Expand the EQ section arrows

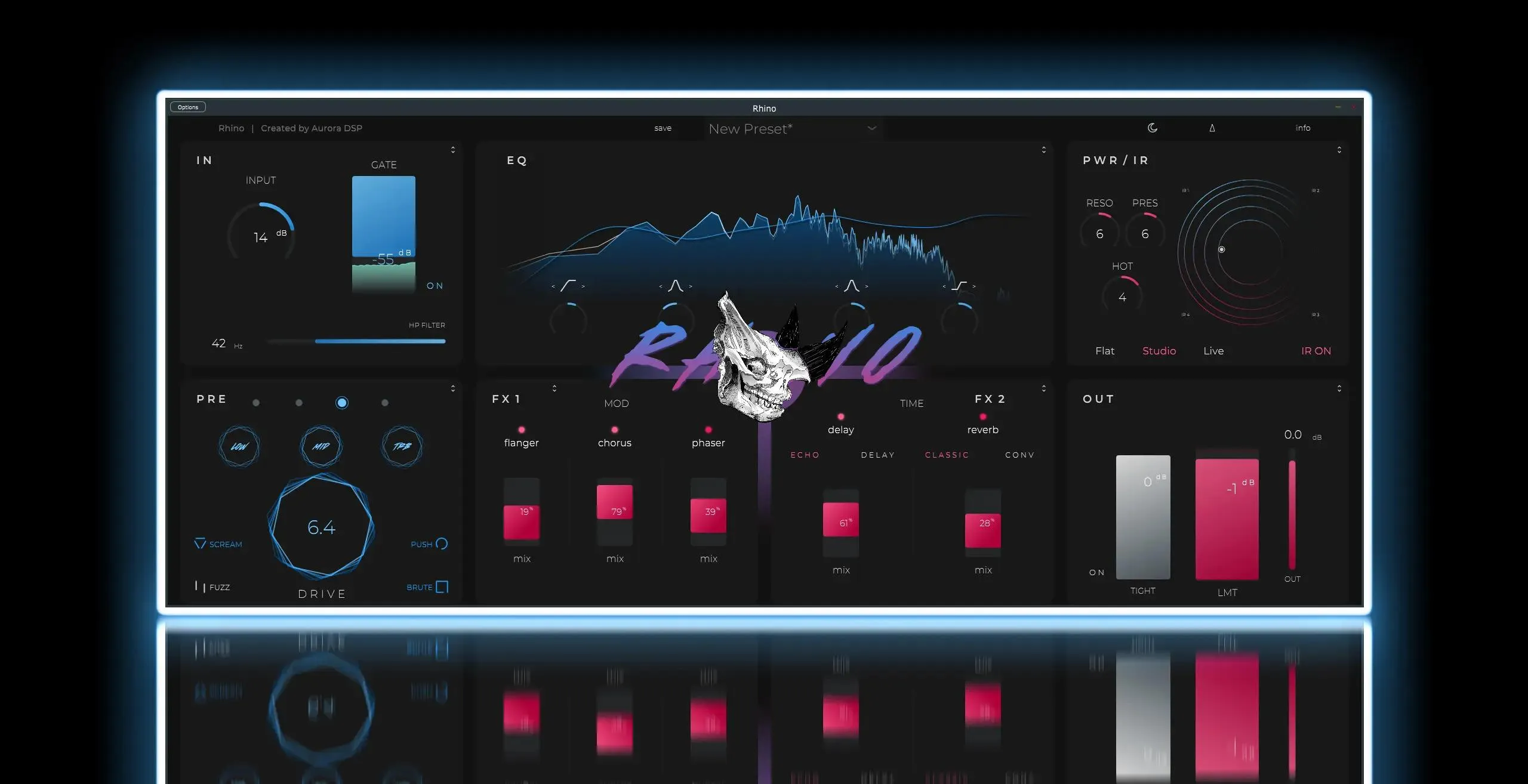click(1043, 150)
